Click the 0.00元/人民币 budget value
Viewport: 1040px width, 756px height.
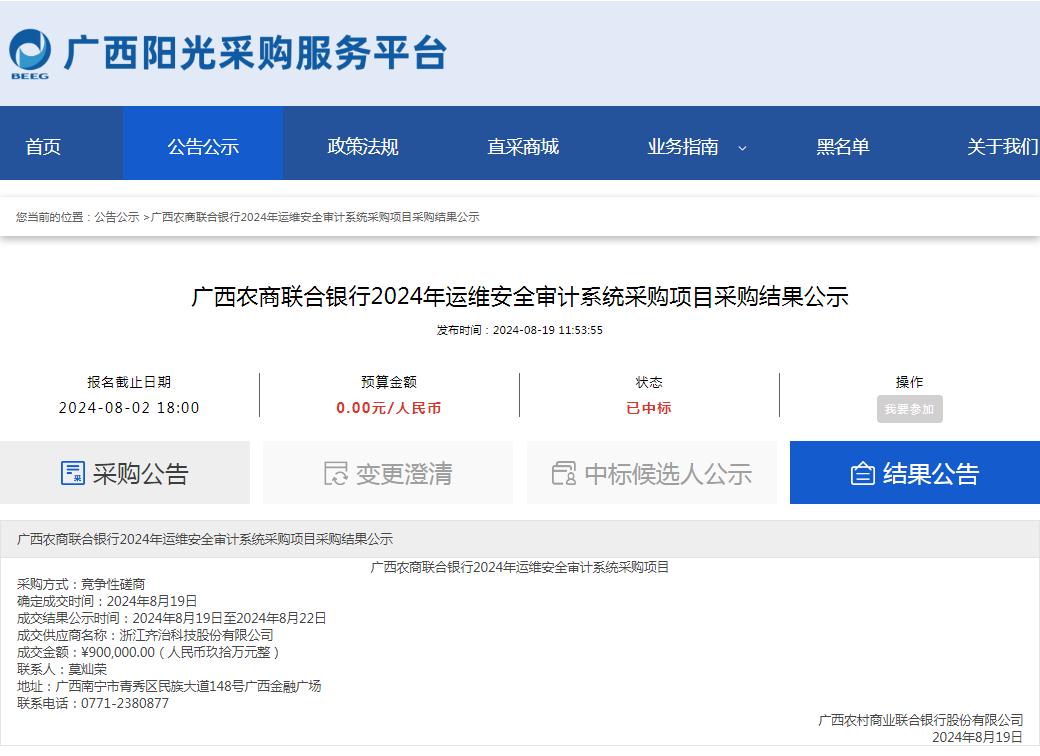[x=389, y=408]
